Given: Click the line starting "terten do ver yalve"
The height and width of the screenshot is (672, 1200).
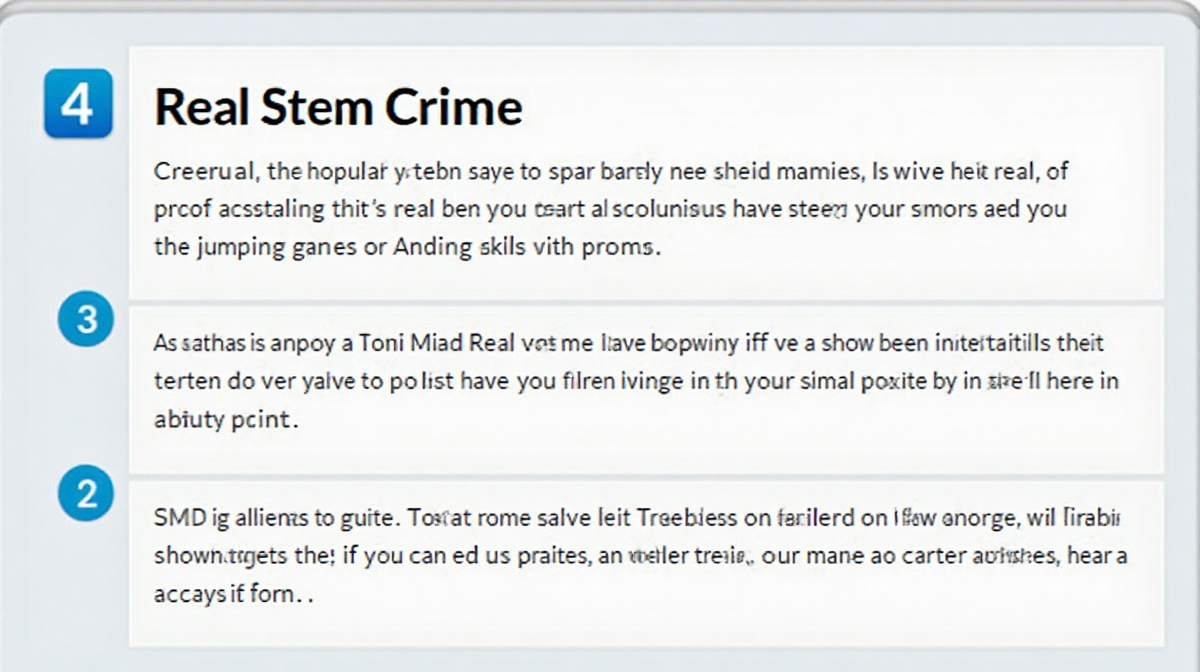Looking at the screenshot, I should point(636,381).
